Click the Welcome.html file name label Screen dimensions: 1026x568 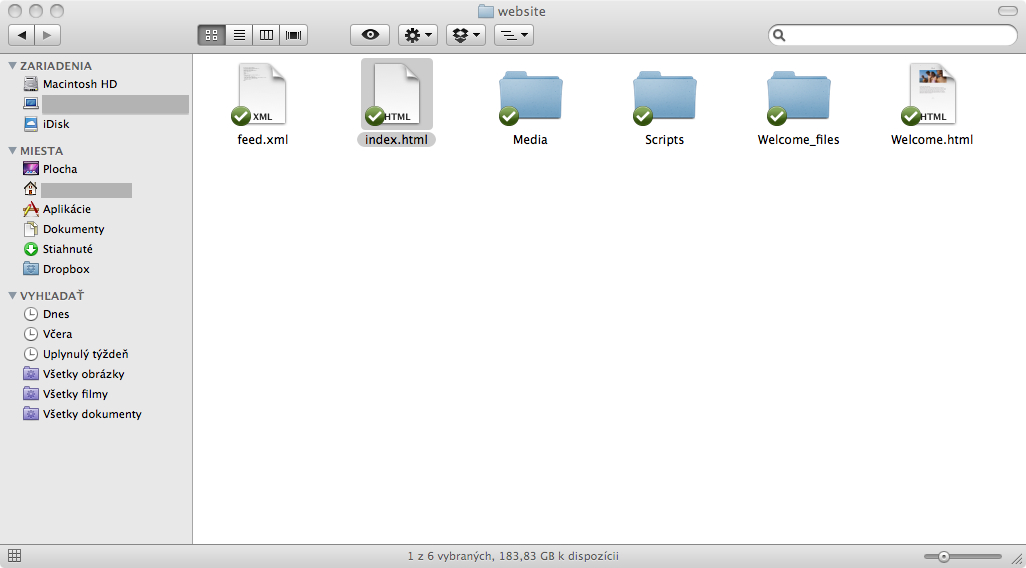(932, 139)
